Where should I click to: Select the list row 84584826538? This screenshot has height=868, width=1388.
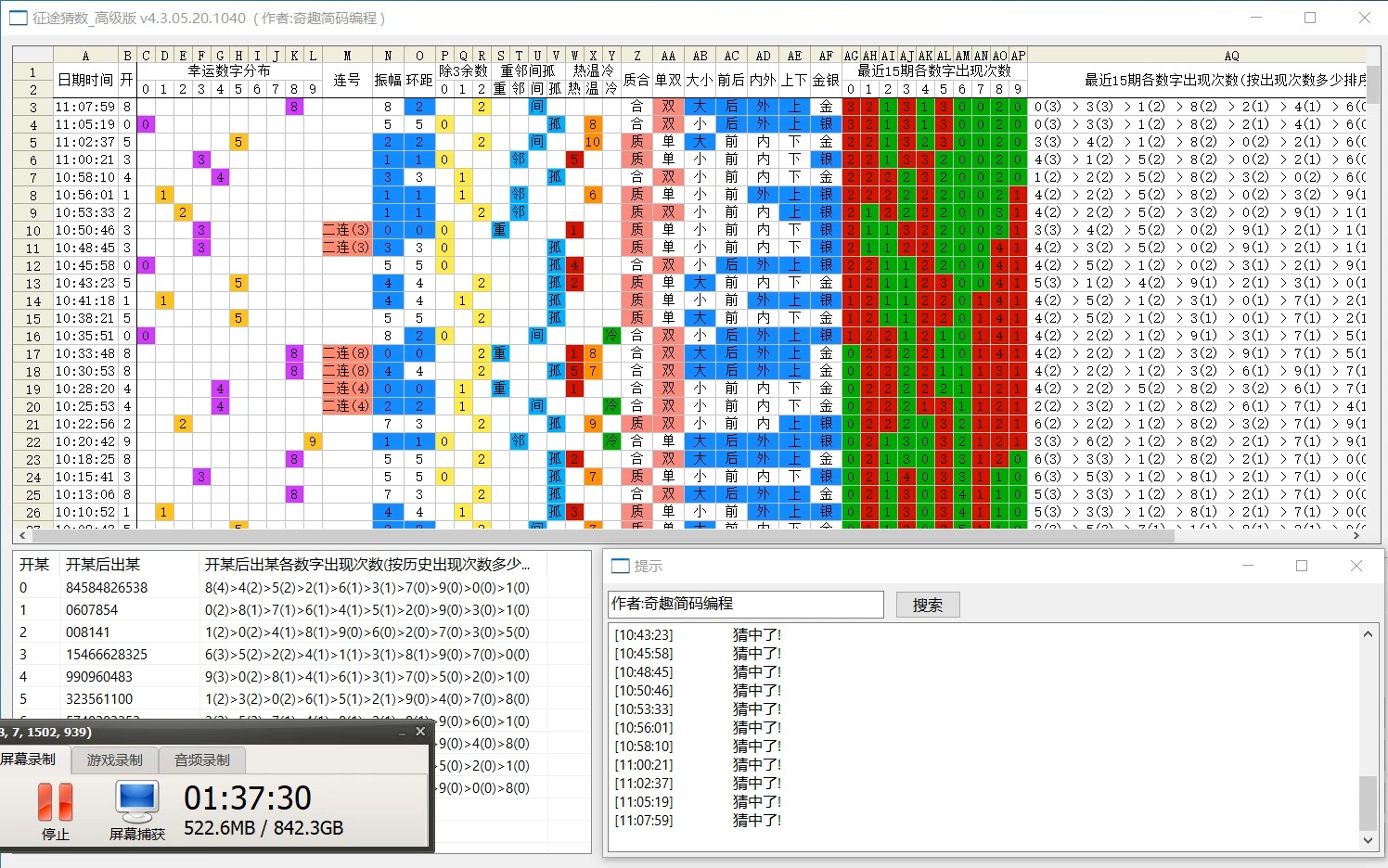(302, 588)
